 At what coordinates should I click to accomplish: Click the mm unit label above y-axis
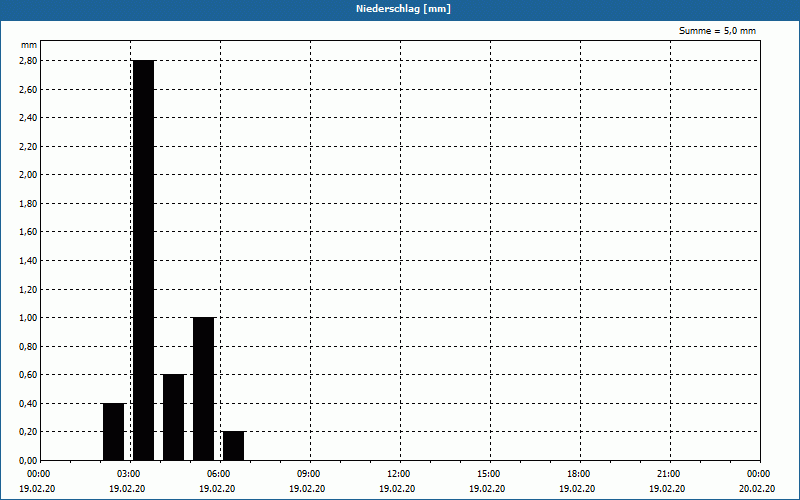click(x=29, y=45)
